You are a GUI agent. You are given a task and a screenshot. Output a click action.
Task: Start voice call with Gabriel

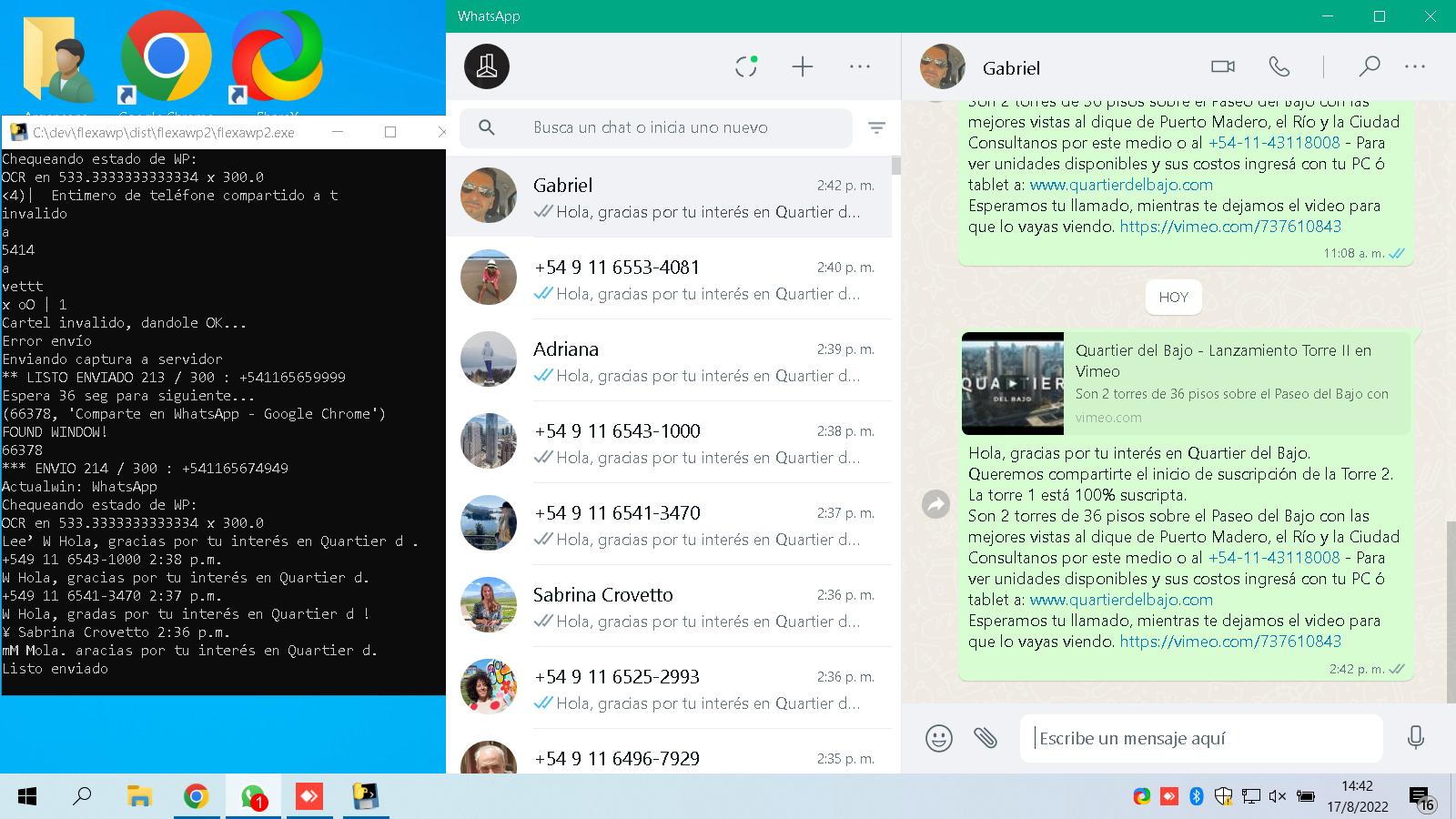pos(1279,66)
